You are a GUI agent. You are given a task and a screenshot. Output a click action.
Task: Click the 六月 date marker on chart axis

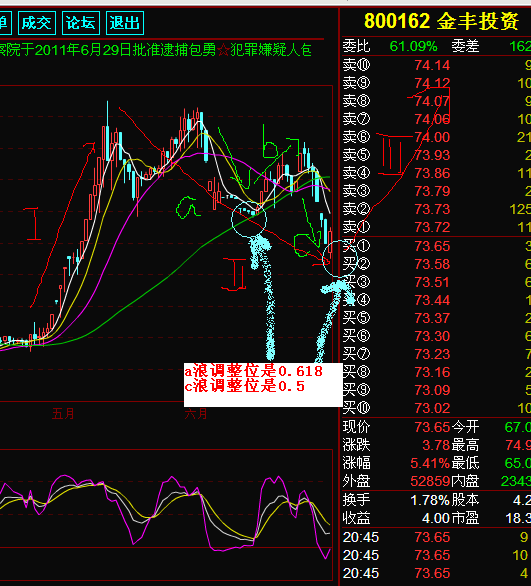tap(196, 414)
